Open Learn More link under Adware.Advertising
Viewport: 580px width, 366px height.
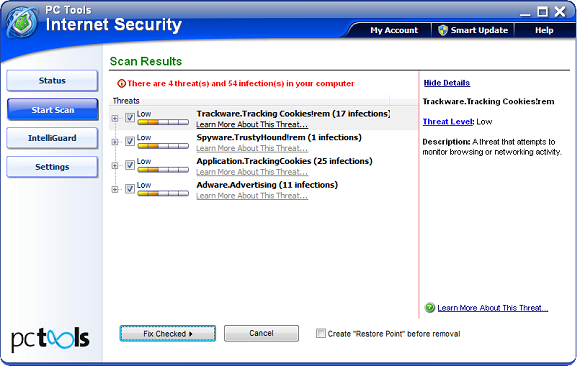click(252, 196)
